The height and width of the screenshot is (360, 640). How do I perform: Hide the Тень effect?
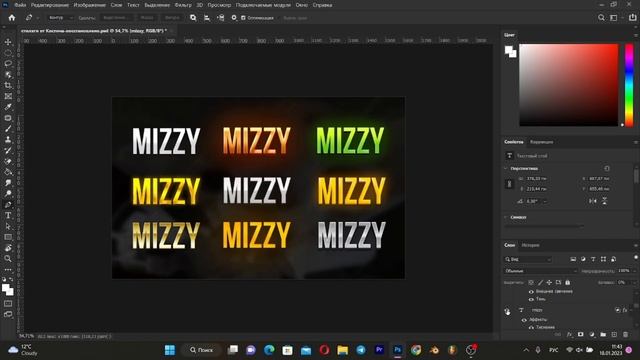(531, 299)
